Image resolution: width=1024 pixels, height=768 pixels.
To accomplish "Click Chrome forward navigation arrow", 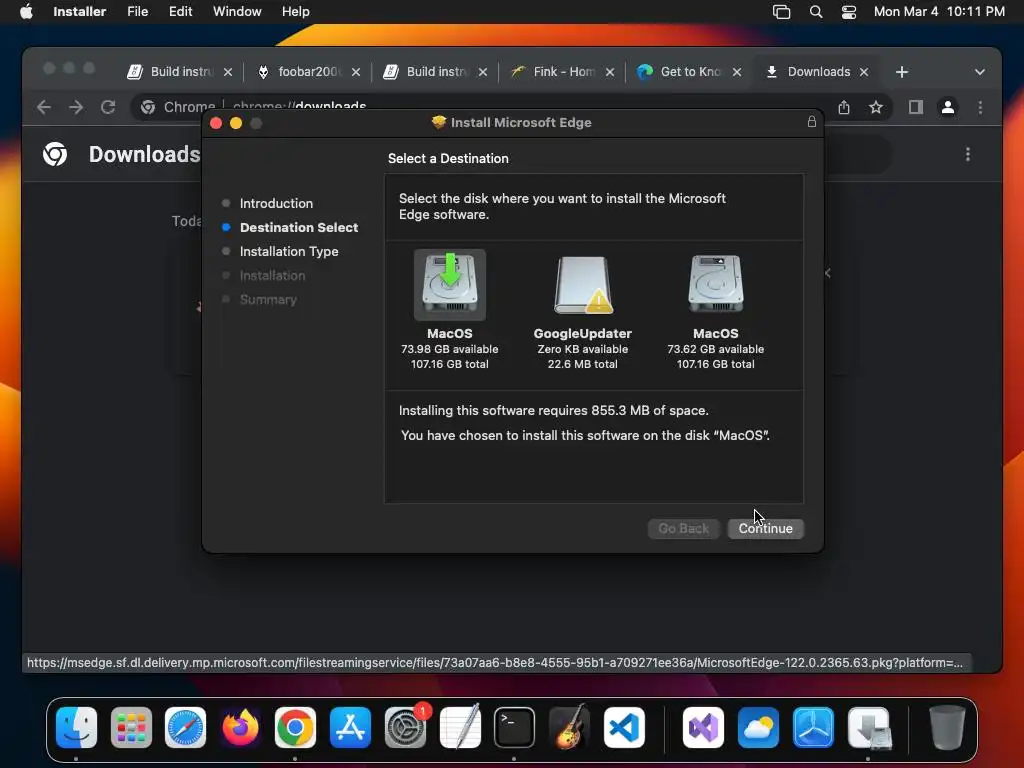I will 76,107.
